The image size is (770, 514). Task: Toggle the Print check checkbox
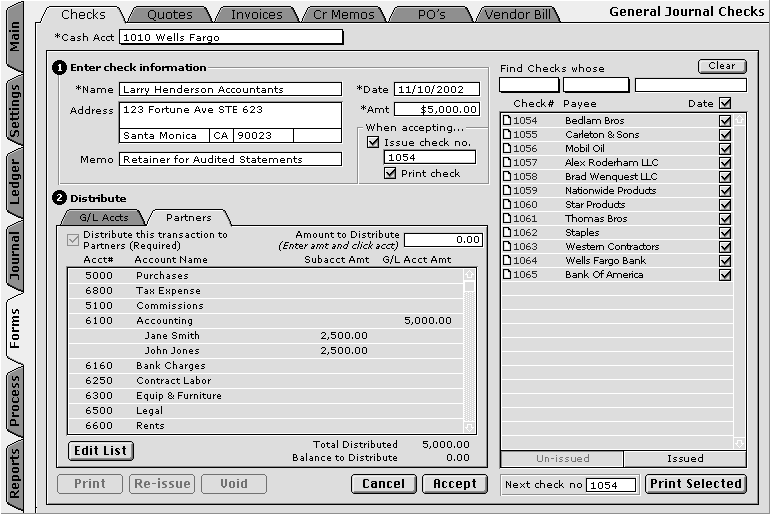[390, 173]
